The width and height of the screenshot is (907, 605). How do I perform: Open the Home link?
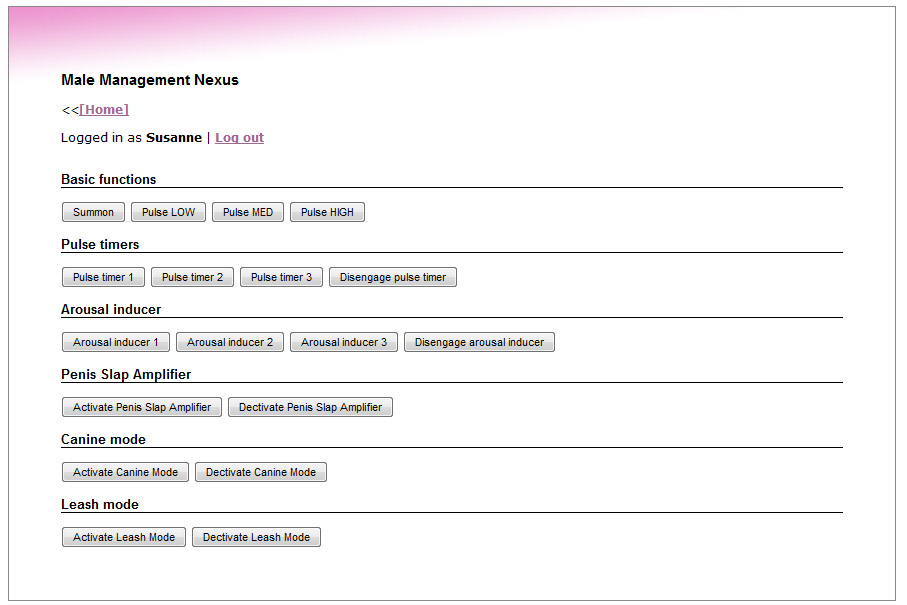104,110
